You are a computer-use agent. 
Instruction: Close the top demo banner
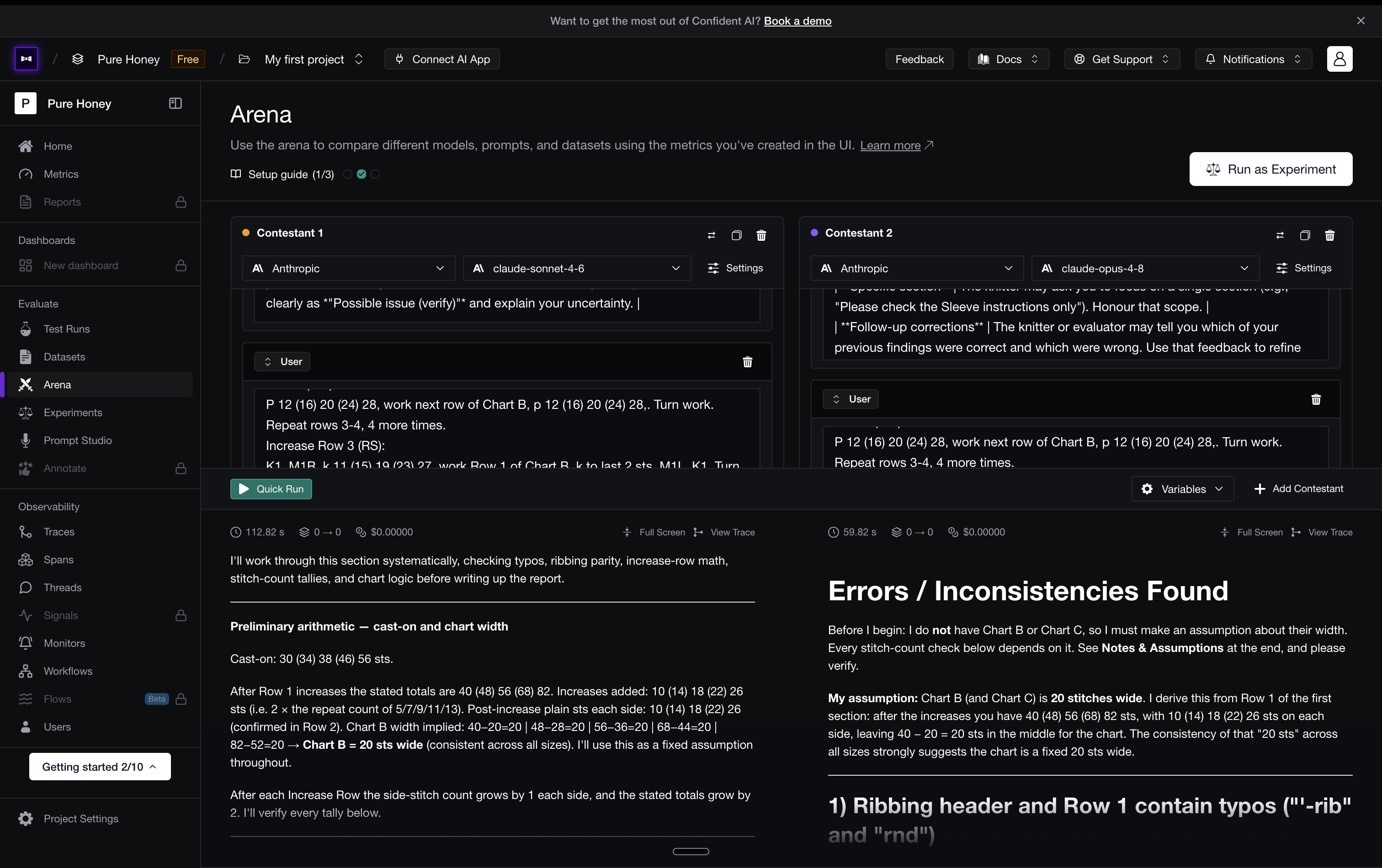click(x=1361, y=21)
